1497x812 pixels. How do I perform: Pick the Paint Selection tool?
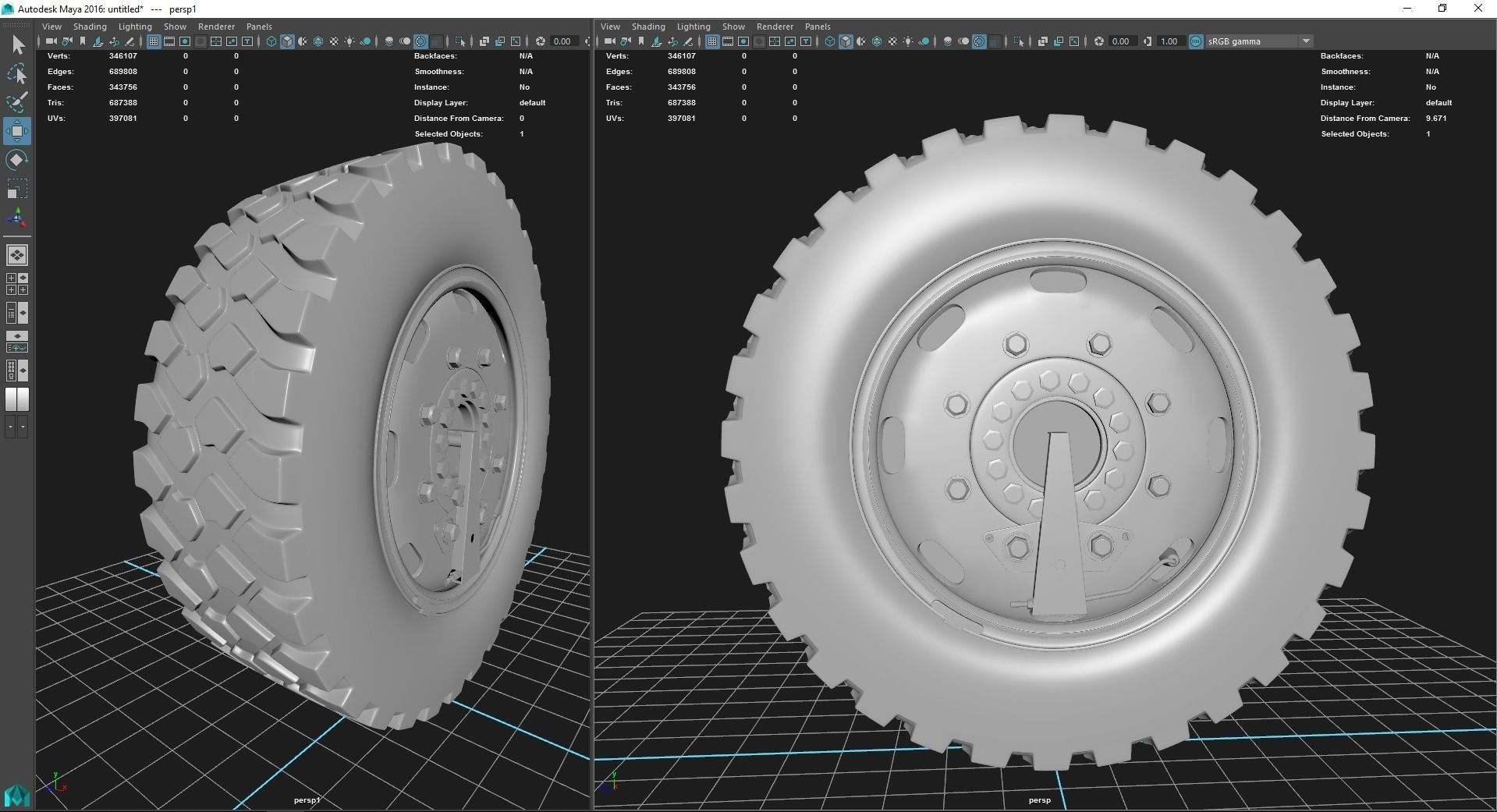(17, 102)
